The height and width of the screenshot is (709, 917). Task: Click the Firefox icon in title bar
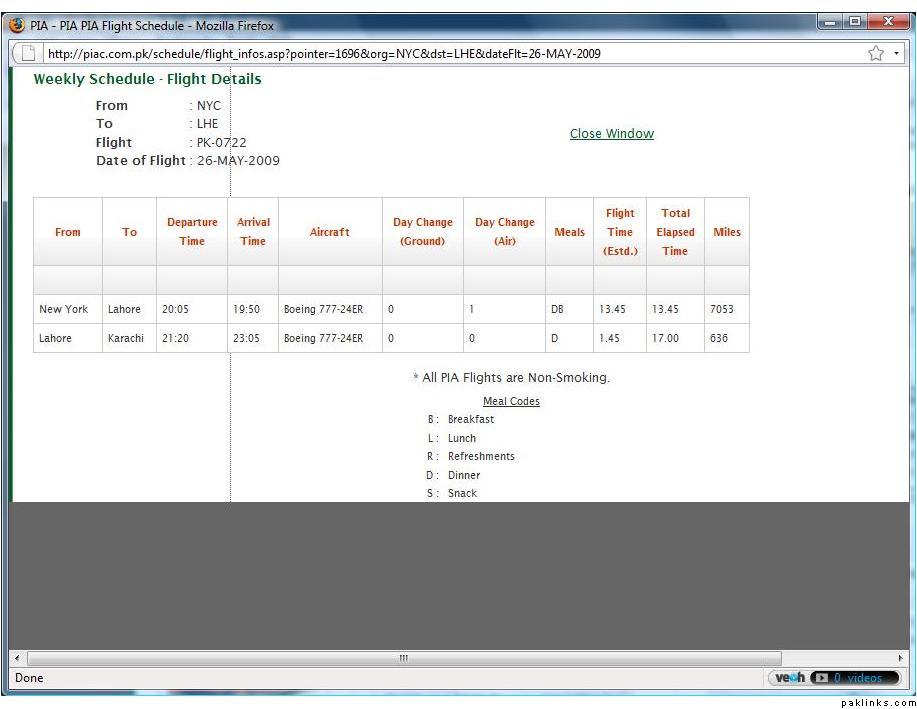tap(17, 25)
